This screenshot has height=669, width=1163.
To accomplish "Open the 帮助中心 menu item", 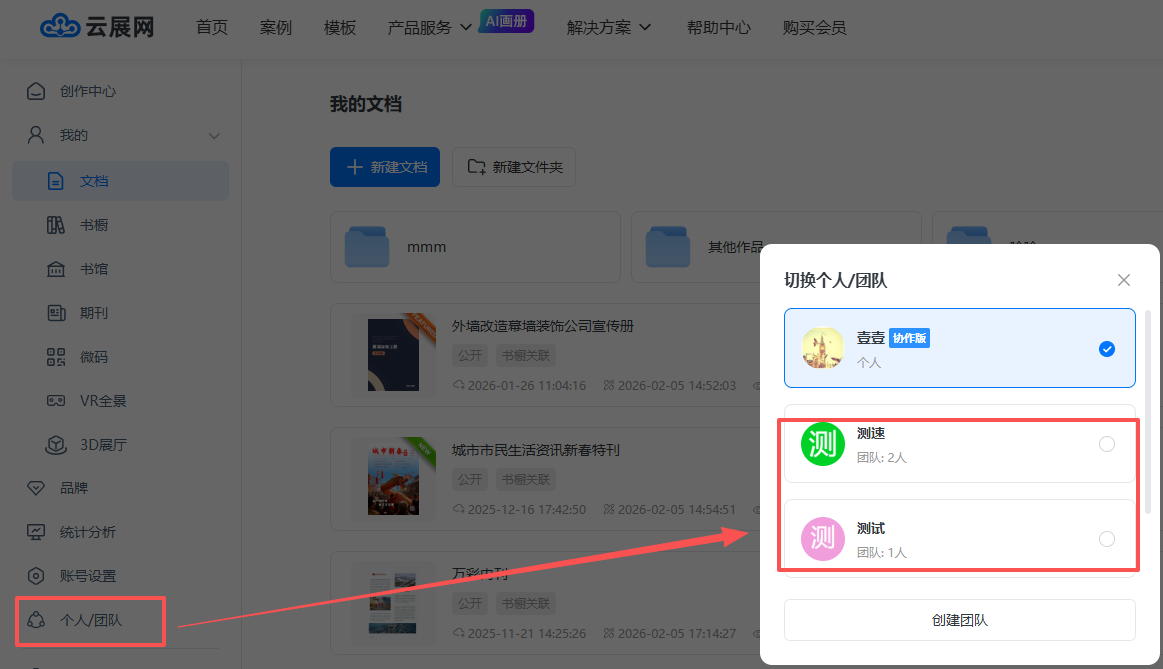I will [718, 28].
